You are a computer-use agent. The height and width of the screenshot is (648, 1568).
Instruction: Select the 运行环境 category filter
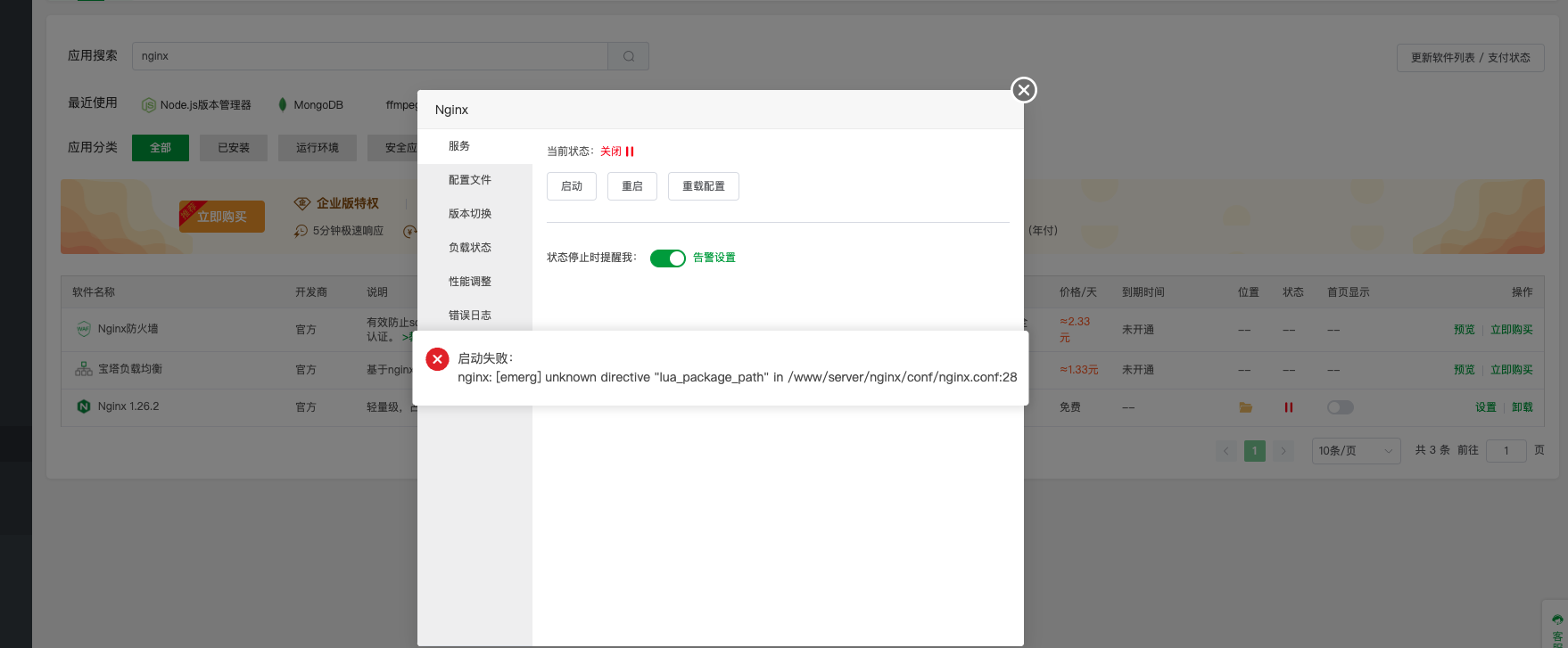[x=318, y=148]
